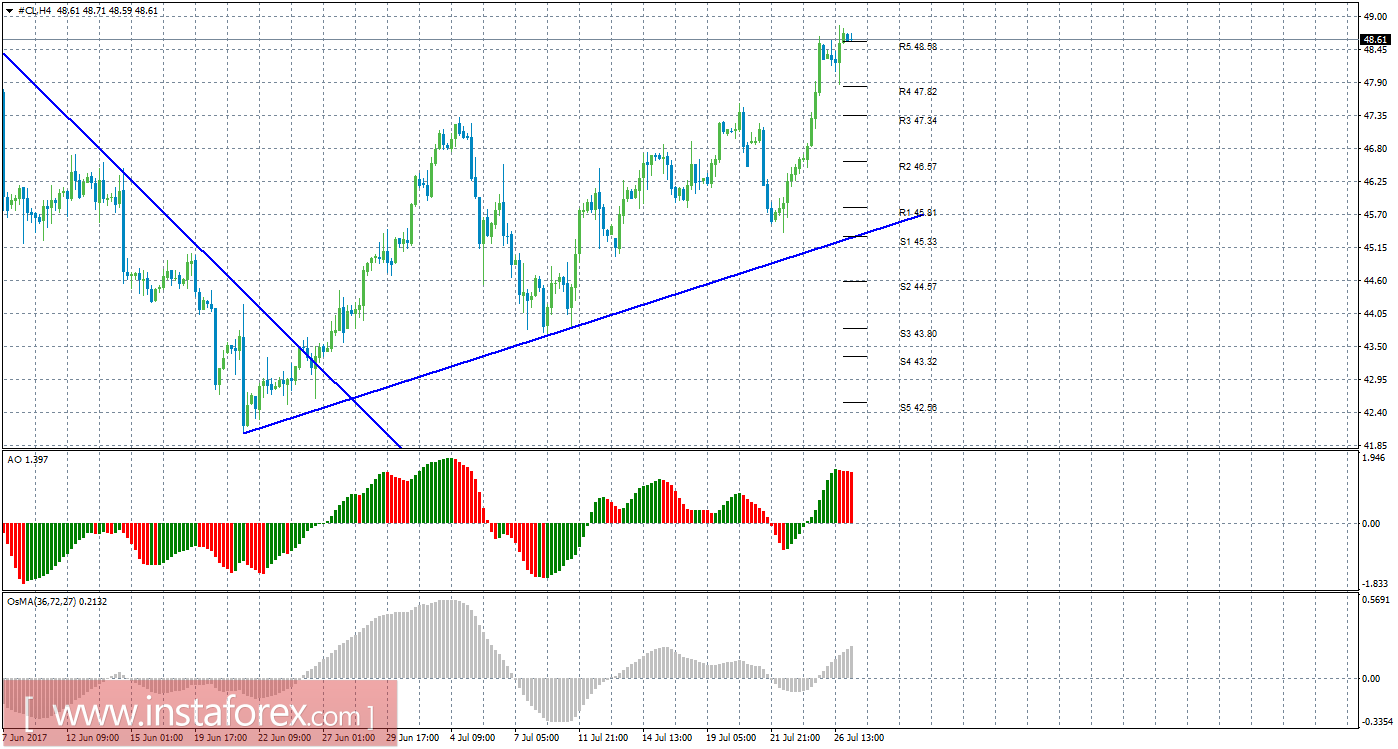Select the R3 47.34 pivot label
This screenshot has height=749, width=1398.
click(x=918, y=120)
